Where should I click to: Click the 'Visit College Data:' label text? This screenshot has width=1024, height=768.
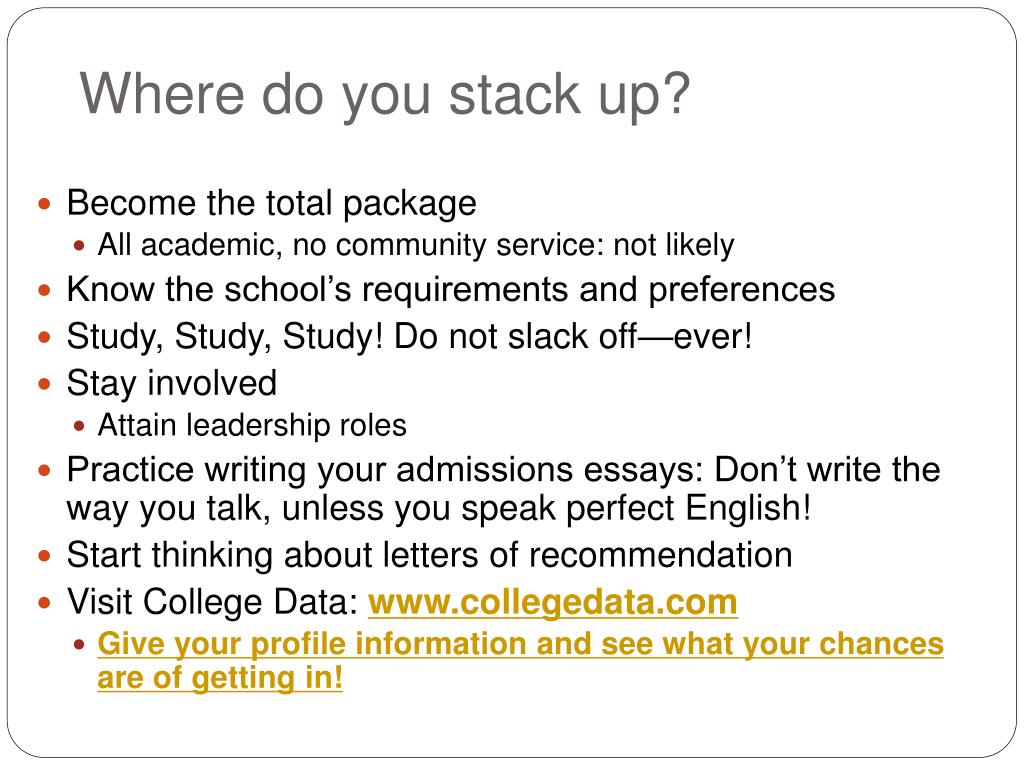click(213, 602)
